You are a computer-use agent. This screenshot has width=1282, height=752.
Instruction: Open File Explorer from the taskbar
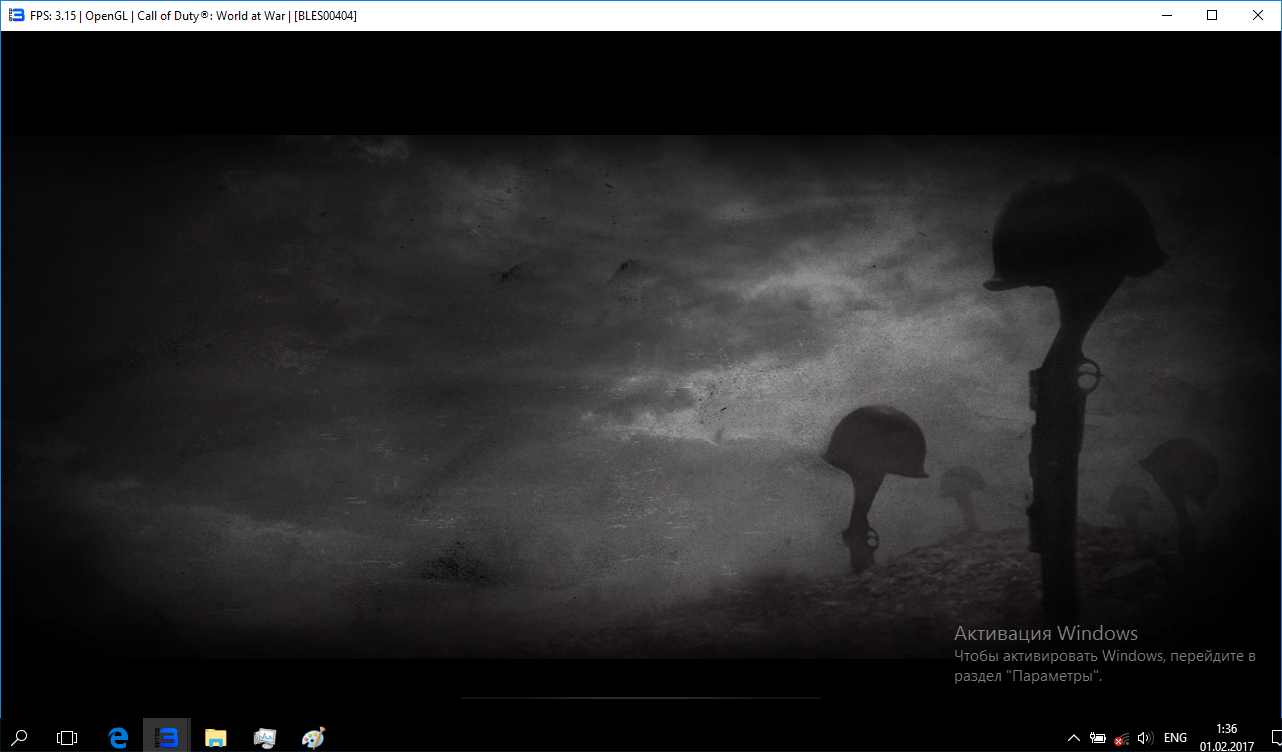(215, 737)
